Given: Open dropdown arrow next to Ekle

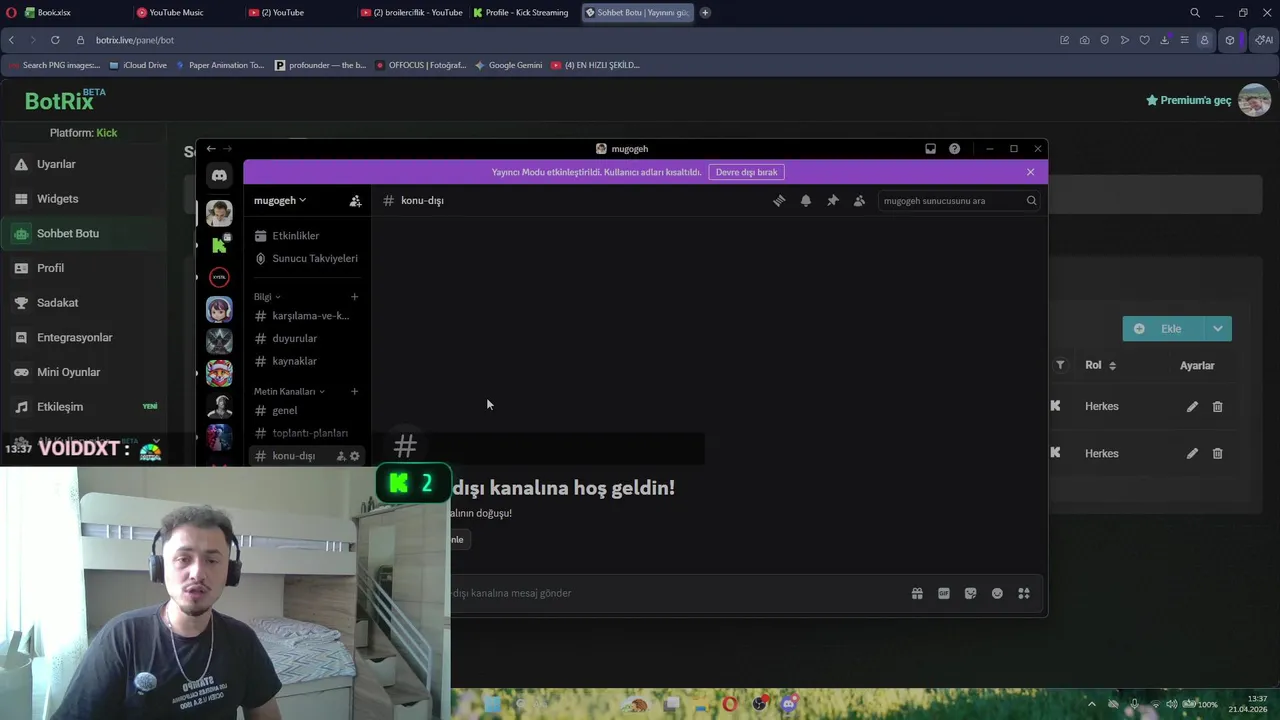Looking at the screenshot, I should (1217, 329).
